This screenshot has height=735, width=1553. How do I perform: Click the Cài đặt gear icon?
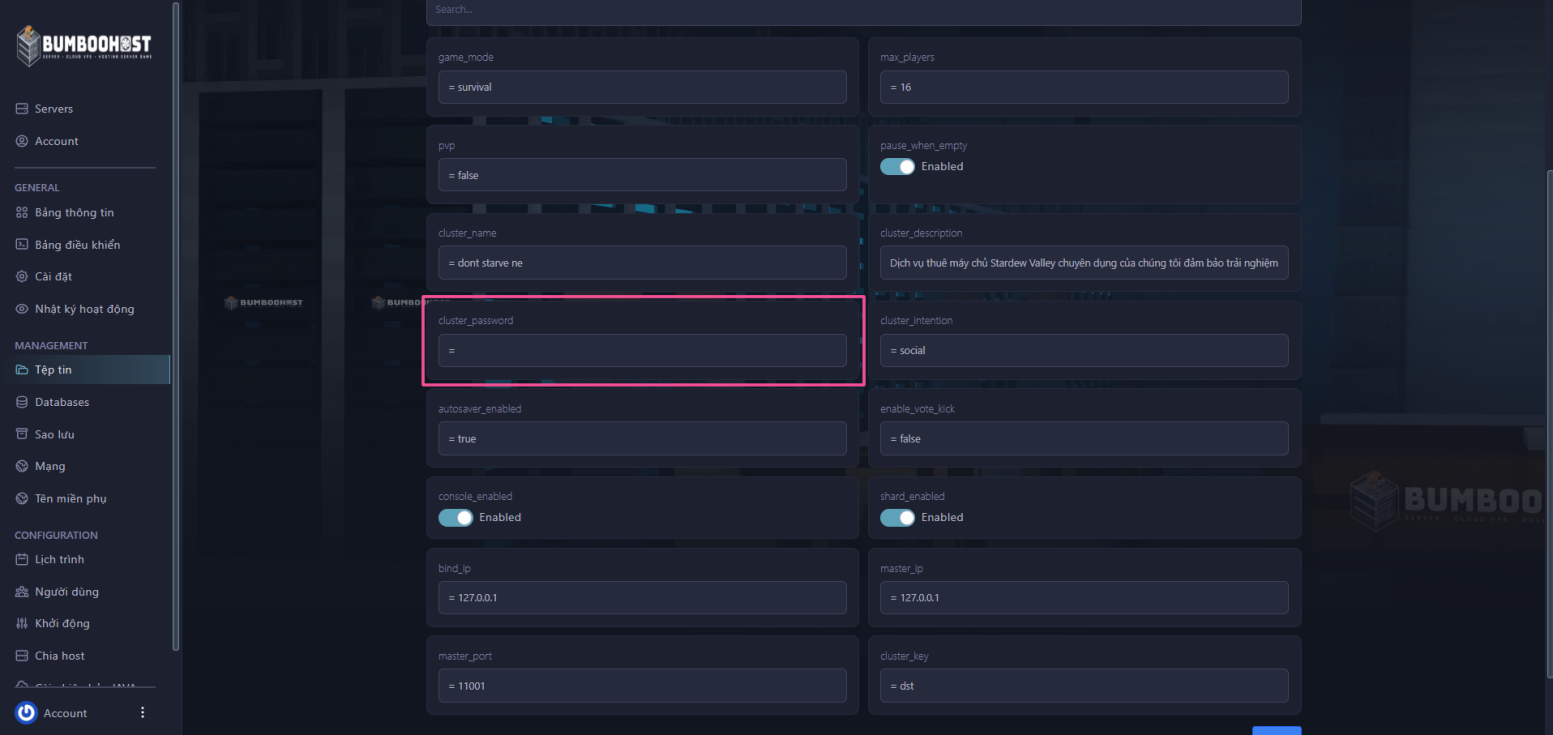(x=22, y=277)
